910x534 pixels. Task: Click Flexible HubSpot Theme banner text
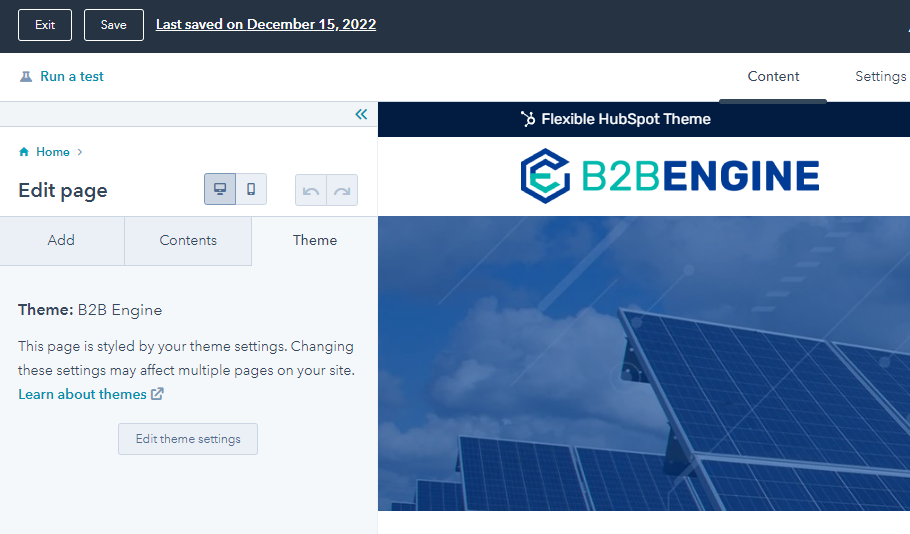[x=626, y=119]
